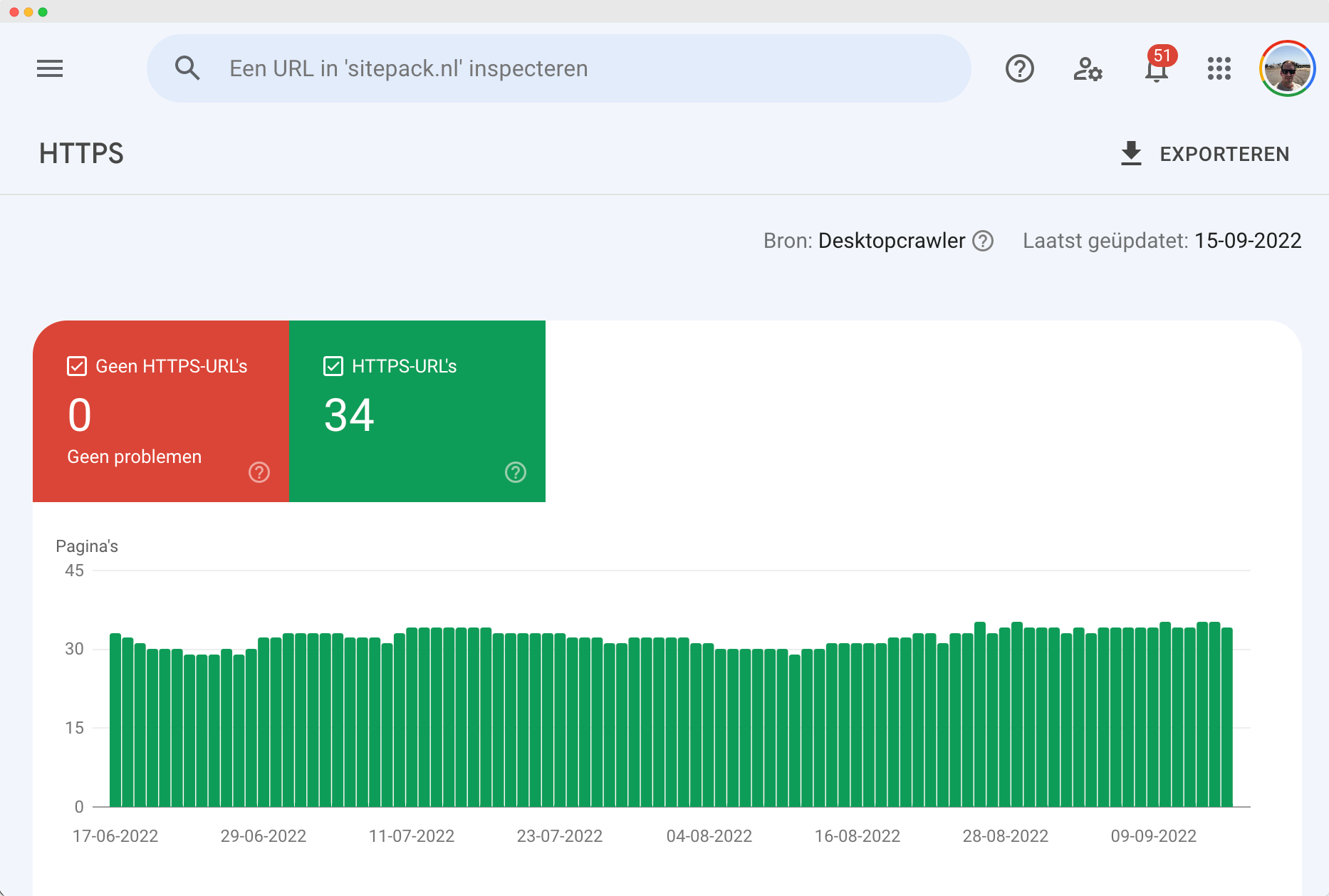
Task: Open the account profile picture
Action: (x=1287, y=68)
